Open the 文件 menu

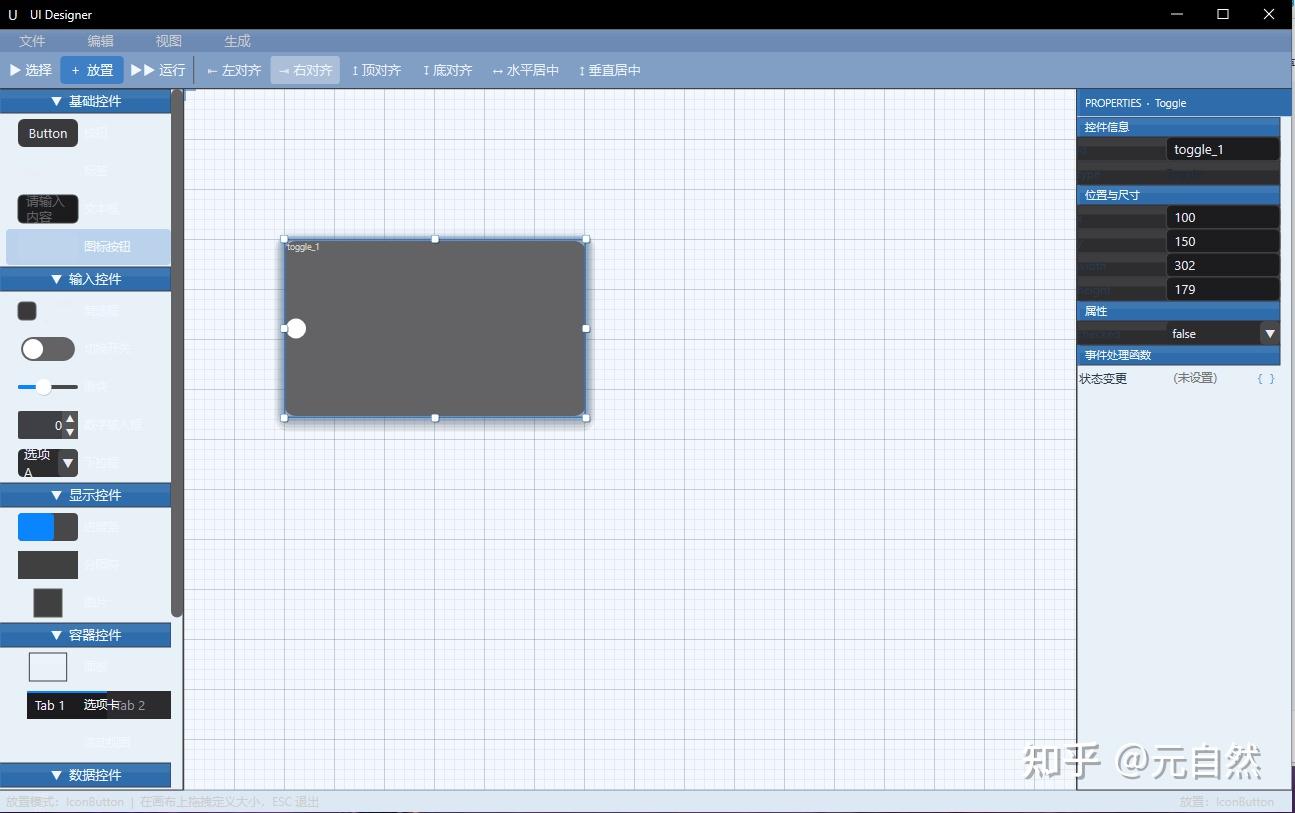click(33, 41)
